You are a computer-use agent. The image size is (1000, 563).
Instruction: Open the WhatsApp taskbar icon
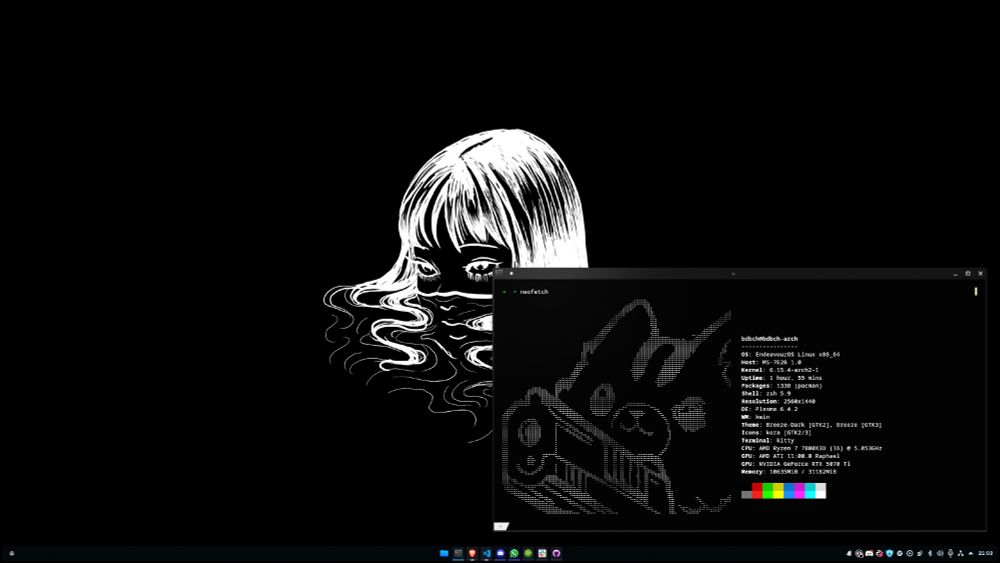coord(514,553)
